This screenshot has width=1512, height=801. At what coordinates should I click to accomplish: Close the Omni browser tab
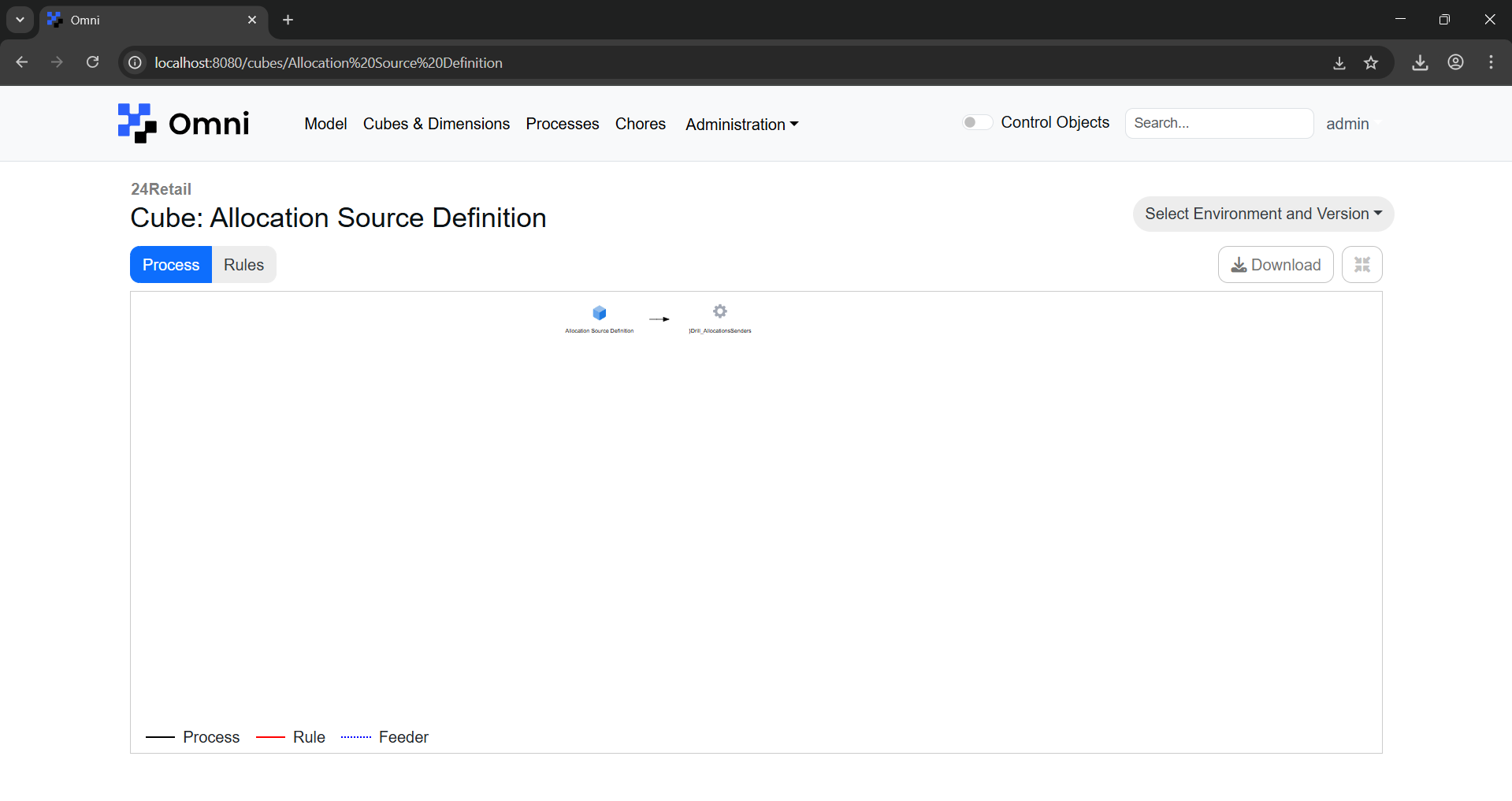pyautogui.click(x=252, y=20)
